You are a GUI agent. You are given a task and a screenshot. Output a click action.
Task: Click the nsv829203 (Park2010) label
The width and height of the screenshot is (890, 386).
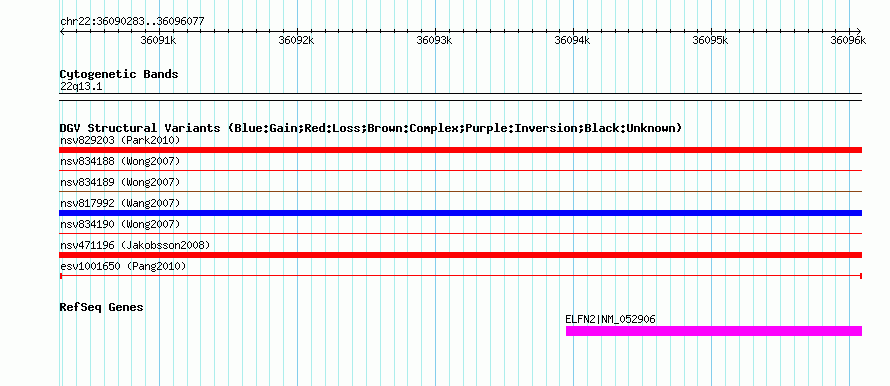click(120, 140)
